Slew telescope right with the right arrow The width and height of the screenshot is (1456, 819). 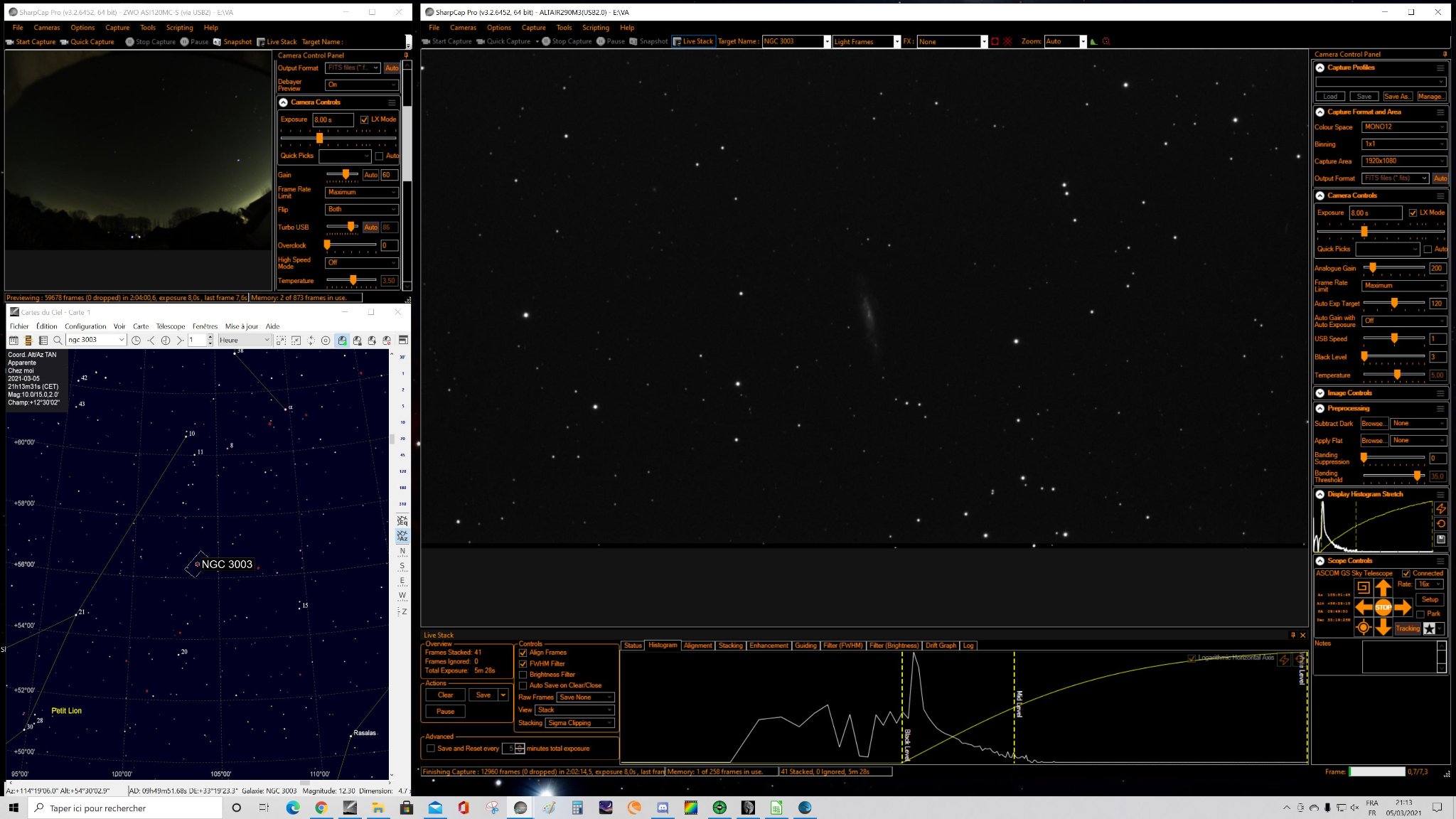tap(1403, 607)
